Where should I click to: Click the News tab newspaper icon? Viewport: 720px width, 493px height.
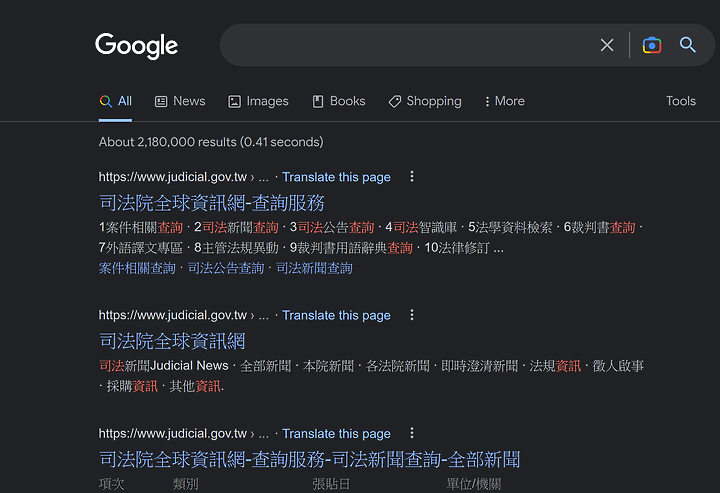(x=161, y=101)
